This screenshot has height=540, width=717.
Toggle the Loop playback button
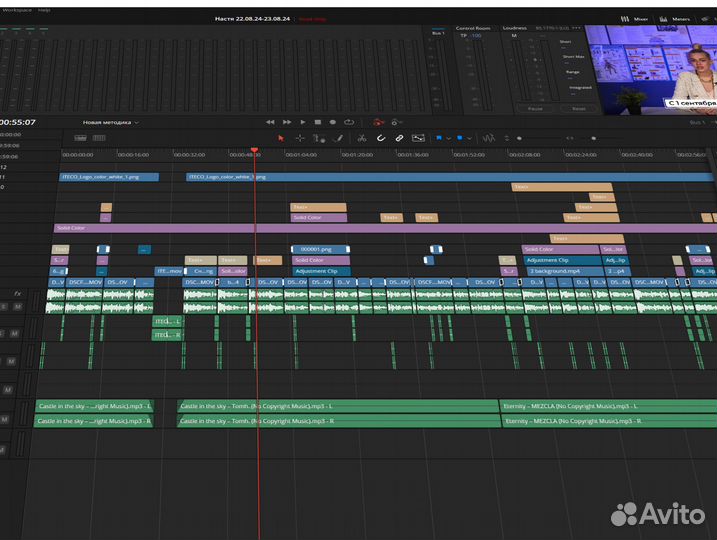[348, 122]
